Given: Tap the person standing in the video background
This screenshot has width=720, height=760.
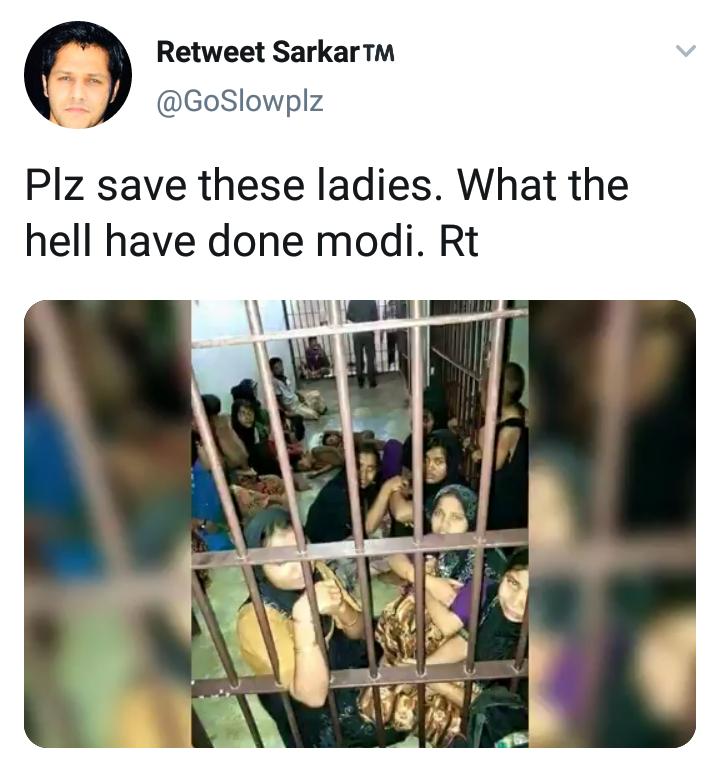Looking at the screenshot, I should pos(364,342).
